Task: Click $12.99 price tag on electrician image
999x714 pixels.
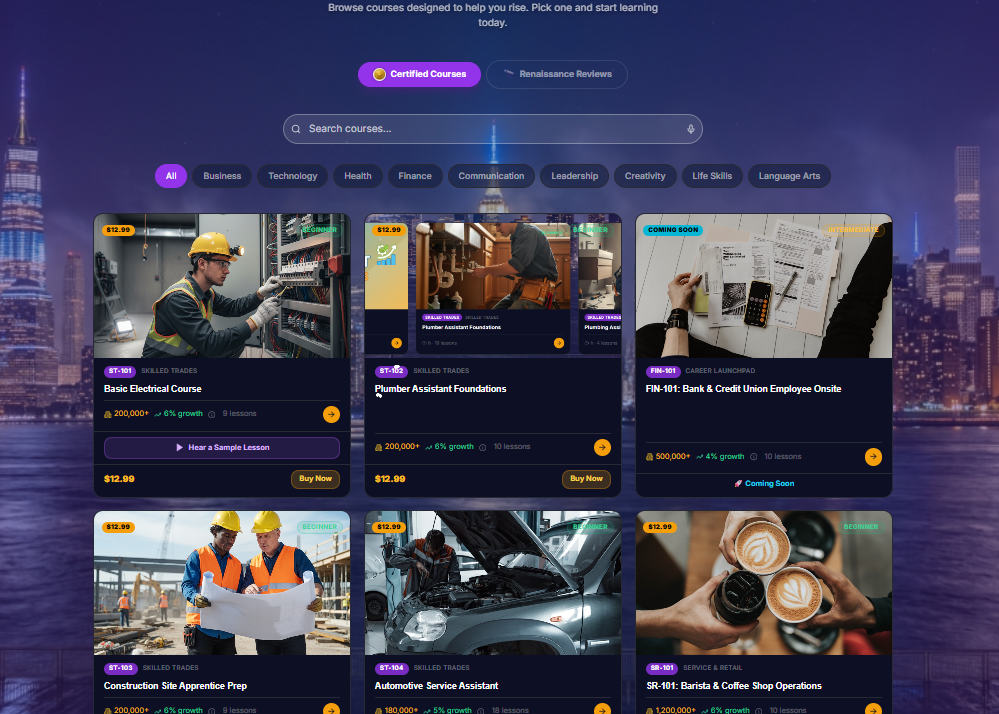Action: click(x=119, y=230)
